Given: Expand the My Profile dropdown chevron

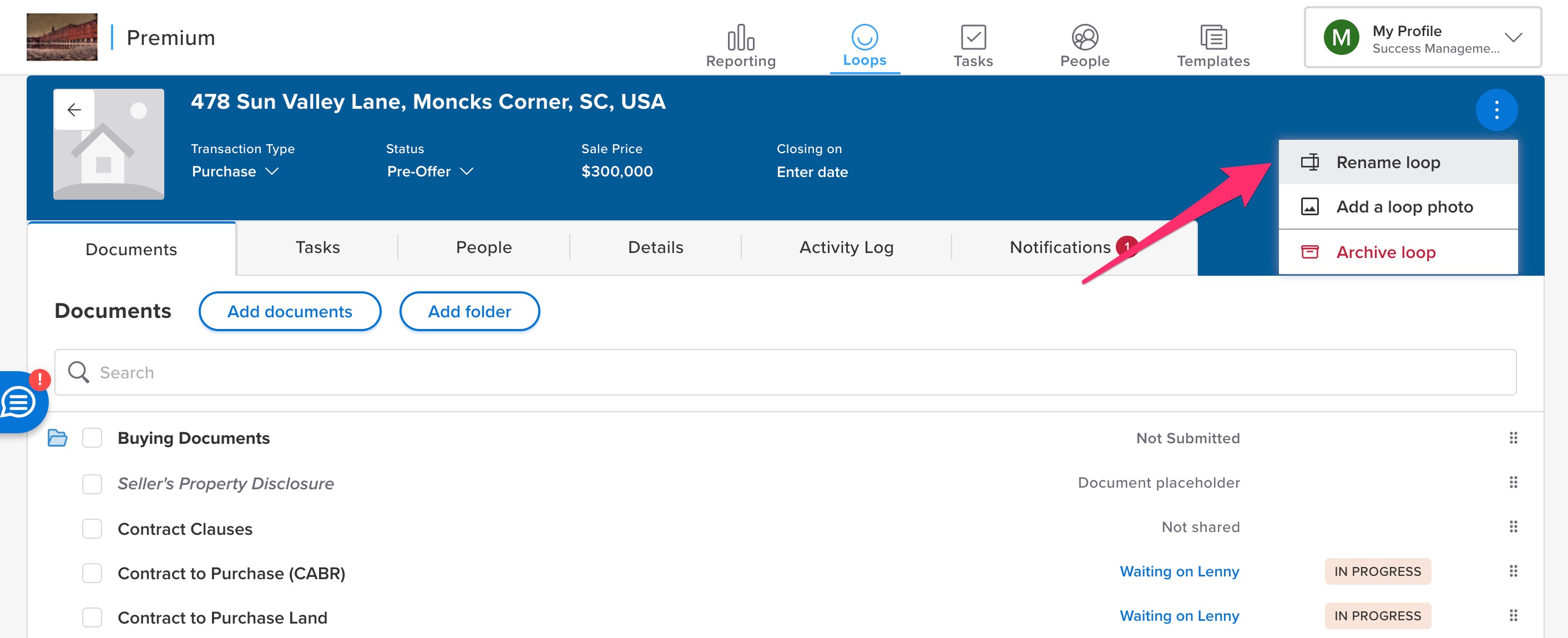Looking at the screenshot, I should [x=1513, y=37].
